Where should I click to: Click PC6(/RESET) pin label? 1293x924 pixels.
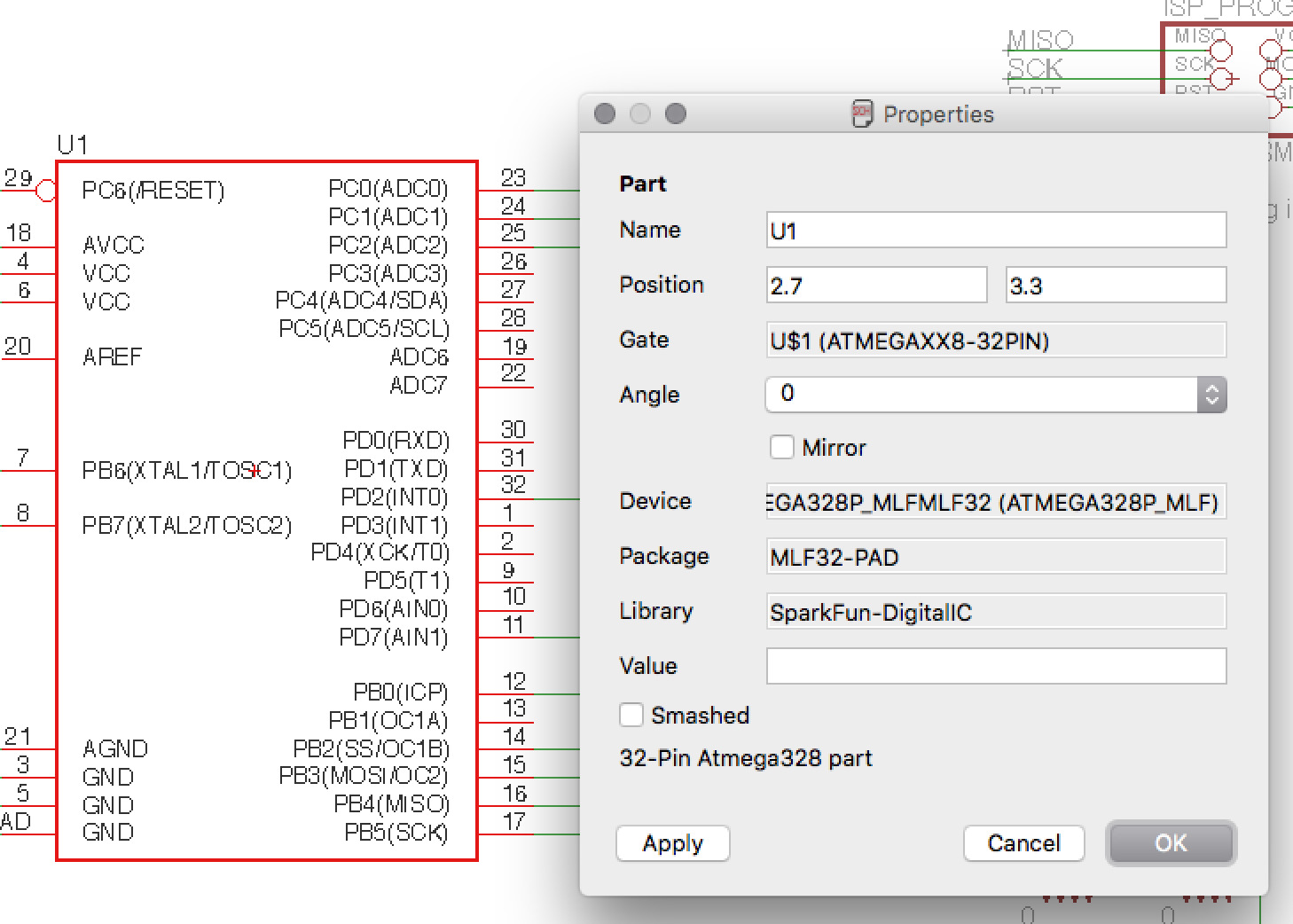(x=153, y=191)
